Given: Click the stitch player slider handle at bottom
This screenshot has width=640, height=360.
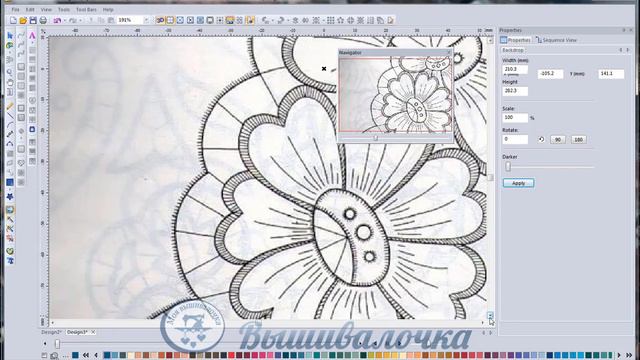Looking at the screenshot, I should [x=58, y=344].
